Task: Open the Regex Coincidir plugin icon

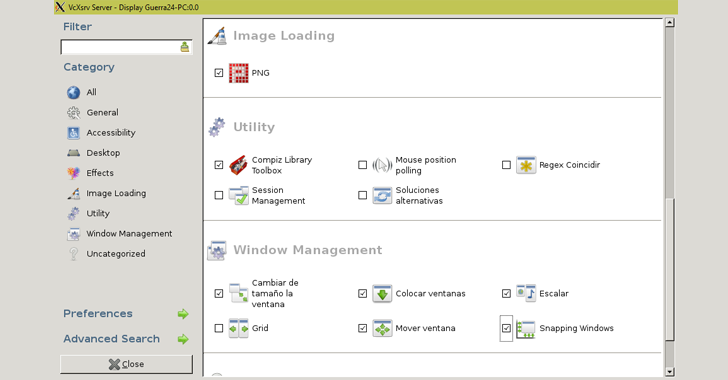Action: (526, 165)
